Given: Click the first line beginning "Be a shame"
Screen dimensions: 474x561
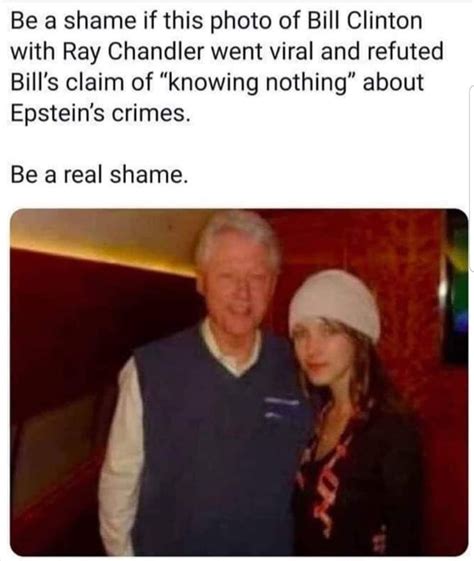Looking at the screenshot, I should [216, 21].
